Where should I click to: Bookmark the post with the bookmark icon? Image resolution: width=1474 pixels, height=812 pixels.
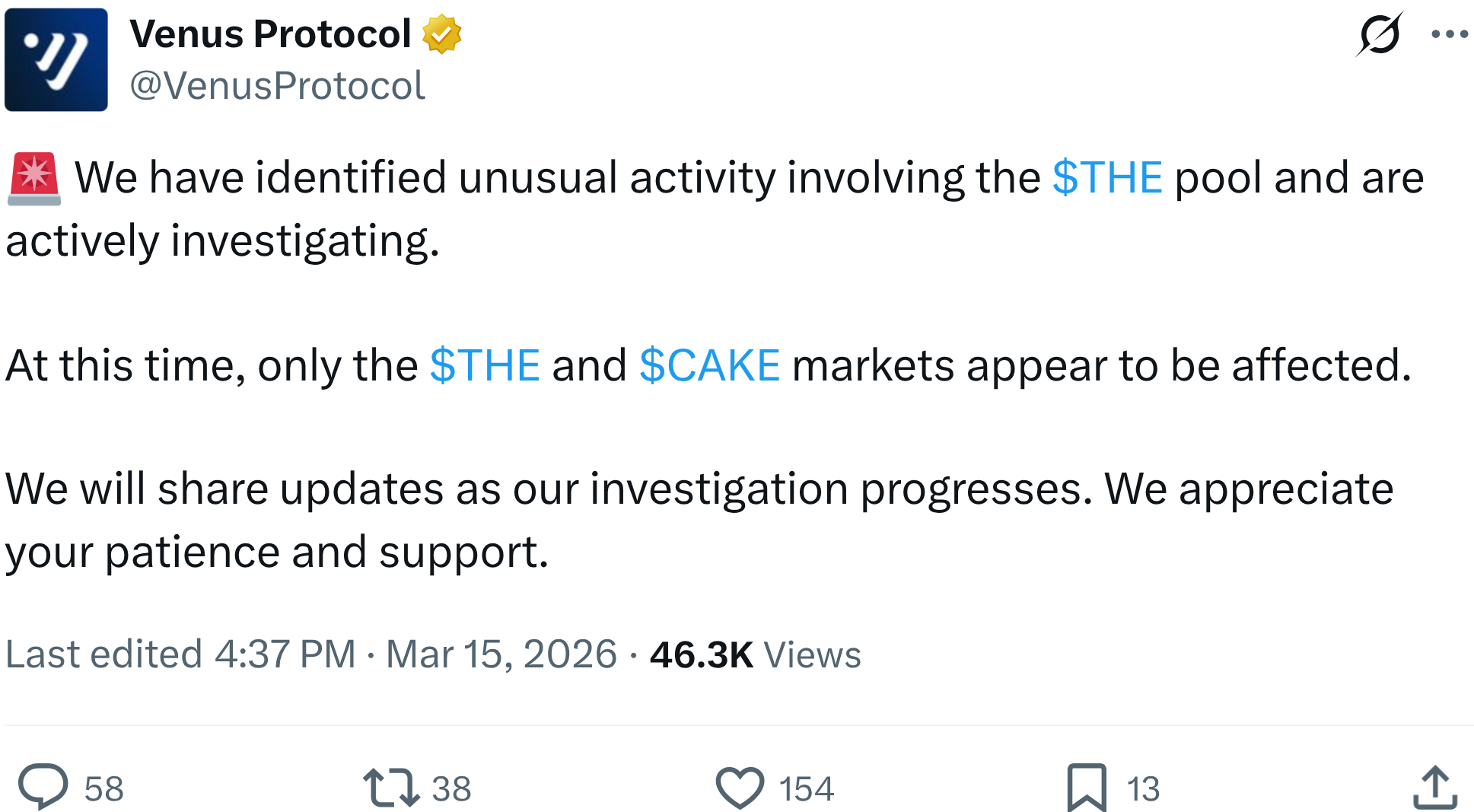pos(1086,787)
